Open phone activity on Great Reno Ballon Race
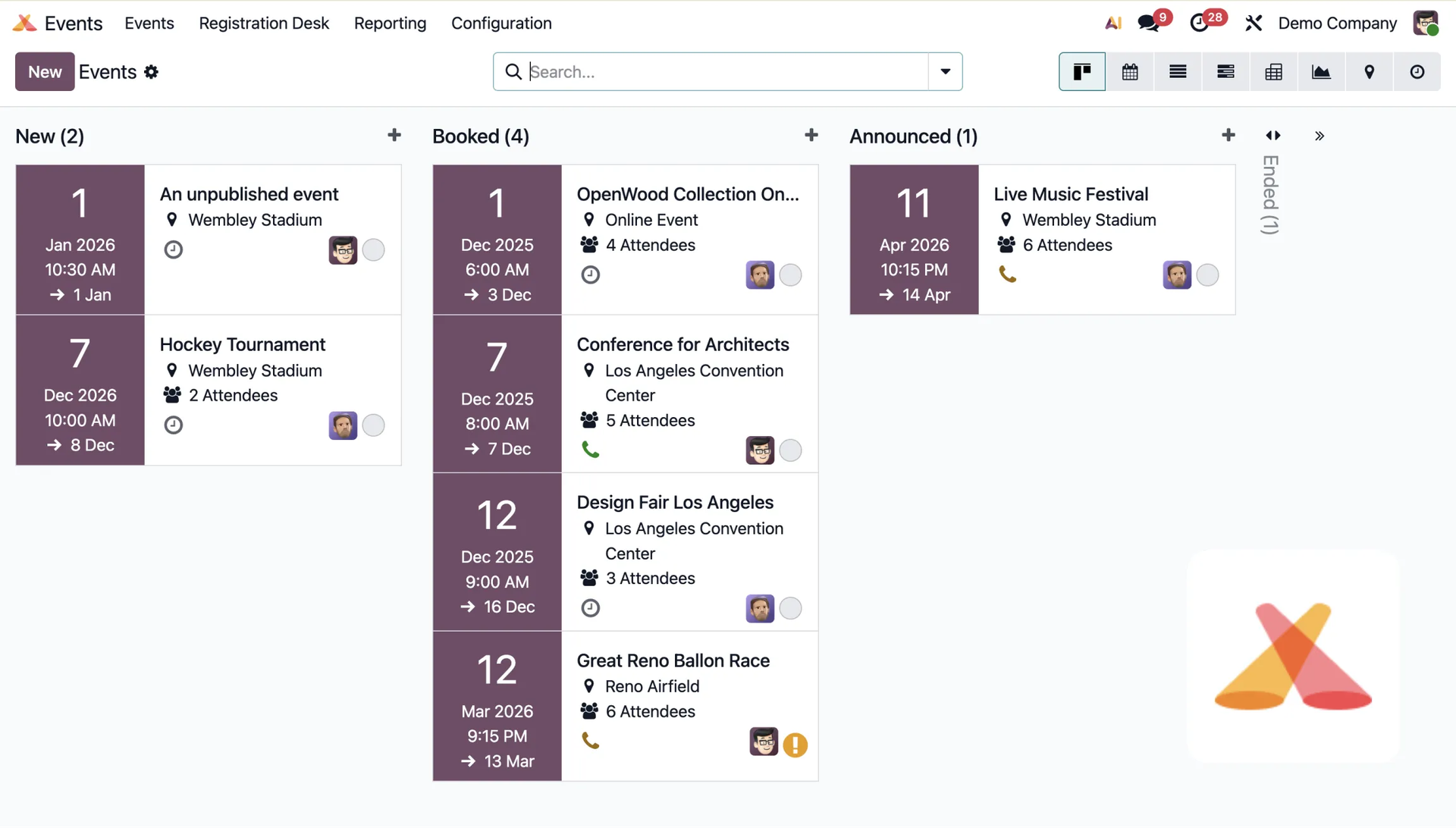The height and width of the screenshot is (828, 1456). coord(591,741)
